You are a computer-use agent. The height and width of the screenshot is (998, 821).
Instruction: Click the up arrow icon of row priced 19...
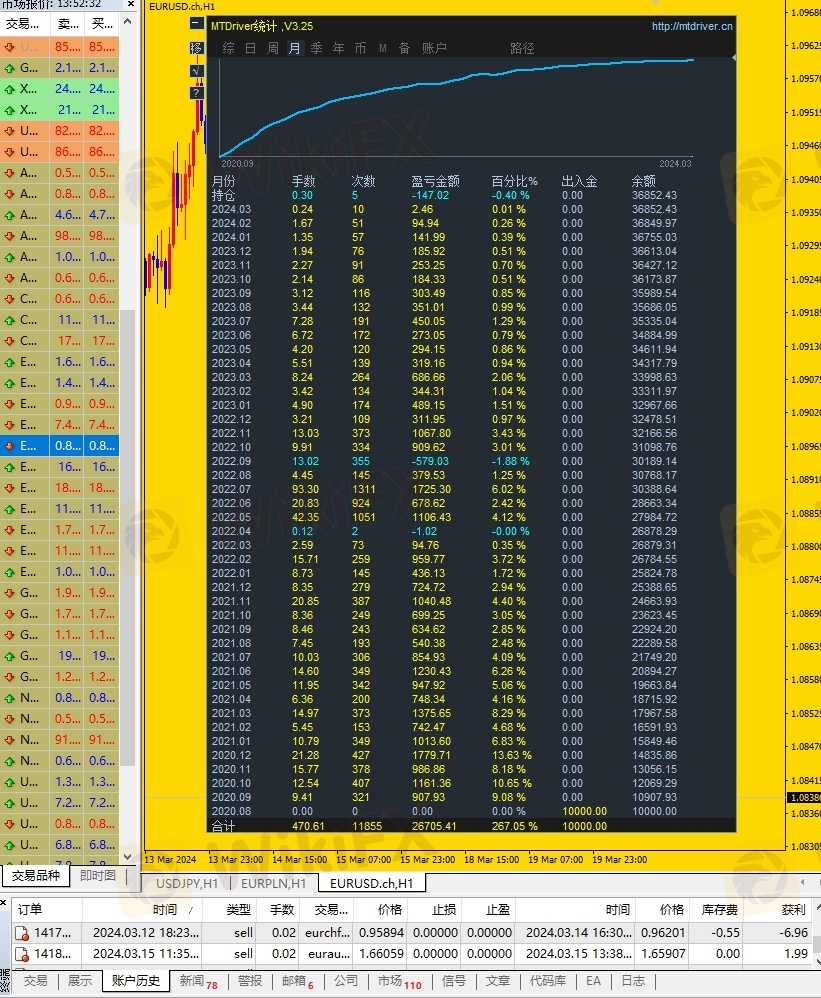click(x=10, y=656)
